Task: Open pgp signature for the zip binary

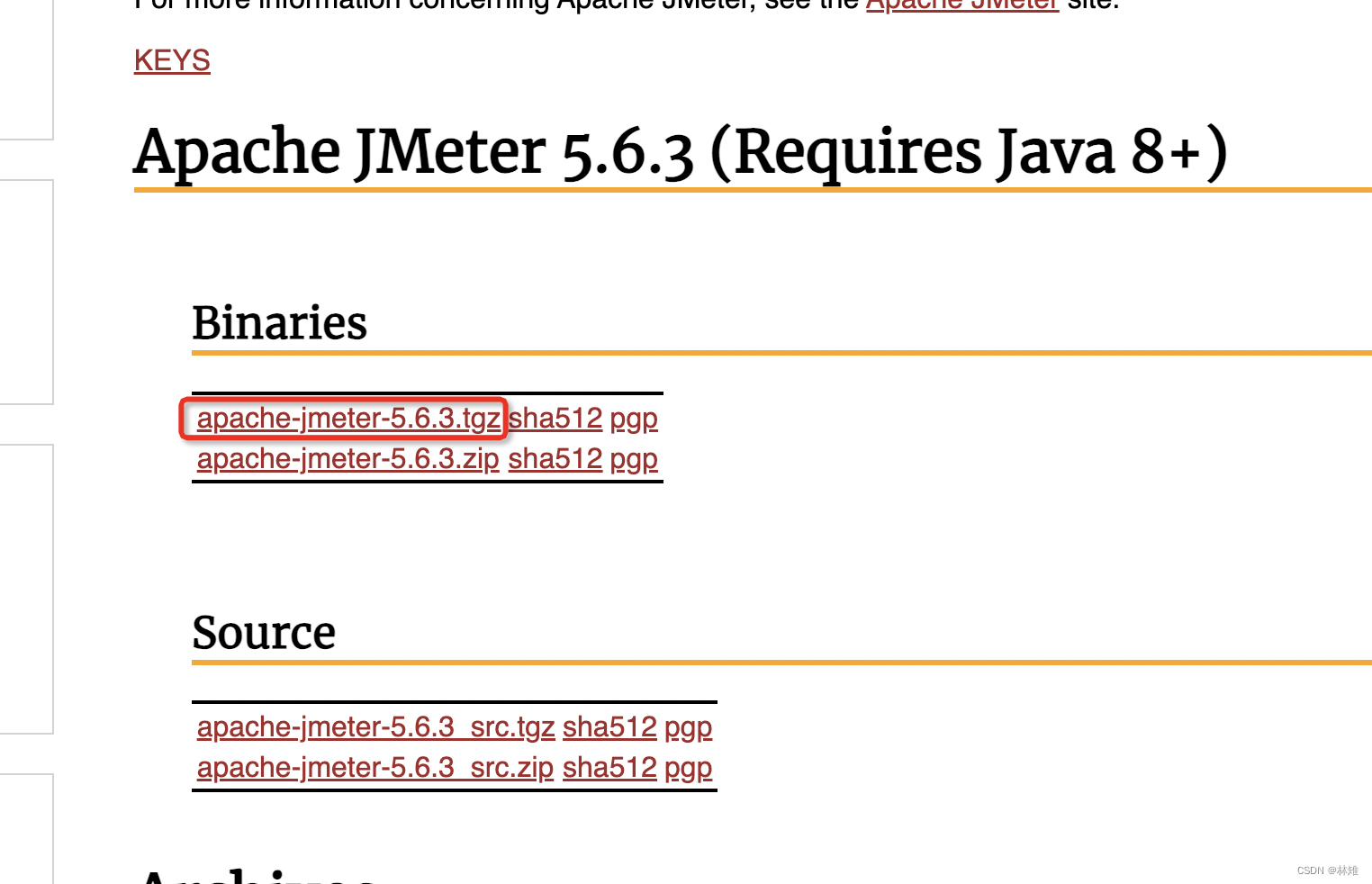Action: coord(634,459)
